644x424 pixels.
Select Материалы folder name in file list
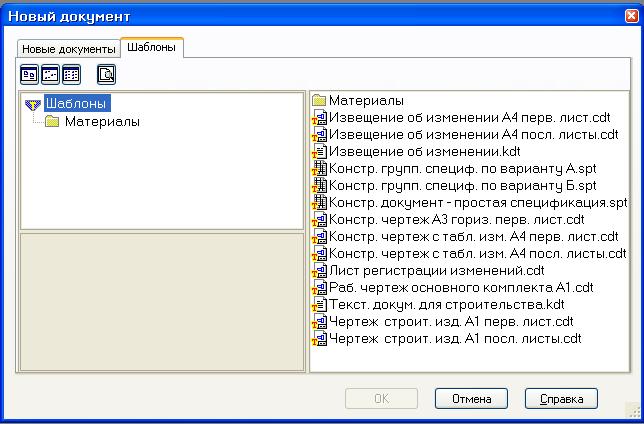pos(366,101)
